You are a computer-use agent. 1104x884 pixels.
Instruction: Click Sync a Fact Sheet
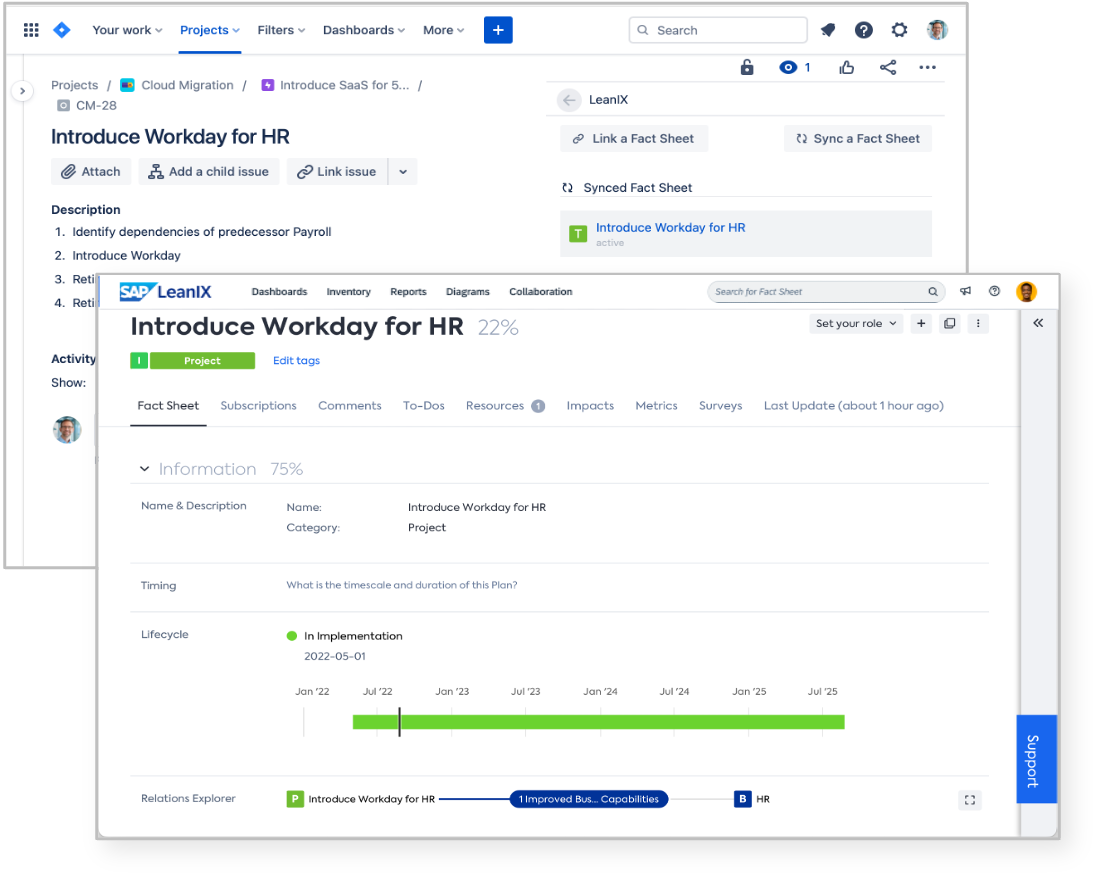[x=858, y=139]
